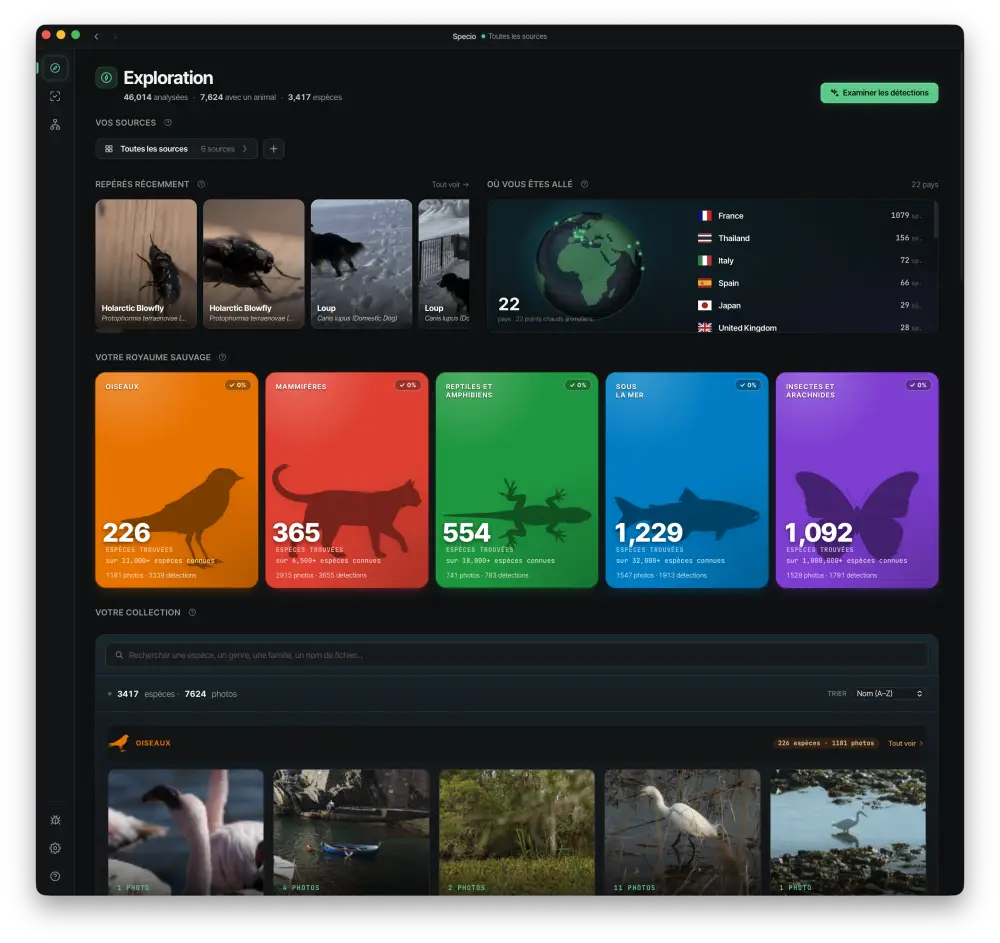Click the bug icon in the sidebar
Image resolution: width=1000 pixels, height=943 pixels.
tap(55, 821)
